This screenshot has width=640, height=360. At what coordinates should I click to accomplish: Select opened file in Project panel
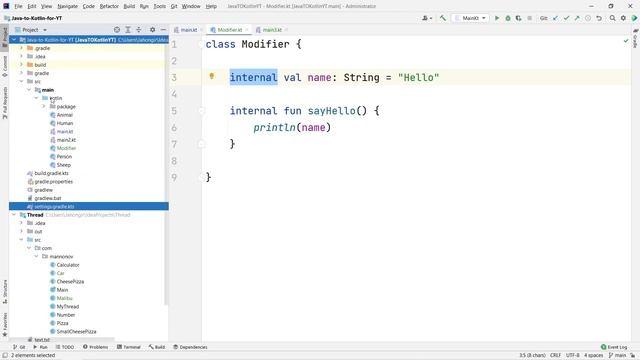click(117, 30)
